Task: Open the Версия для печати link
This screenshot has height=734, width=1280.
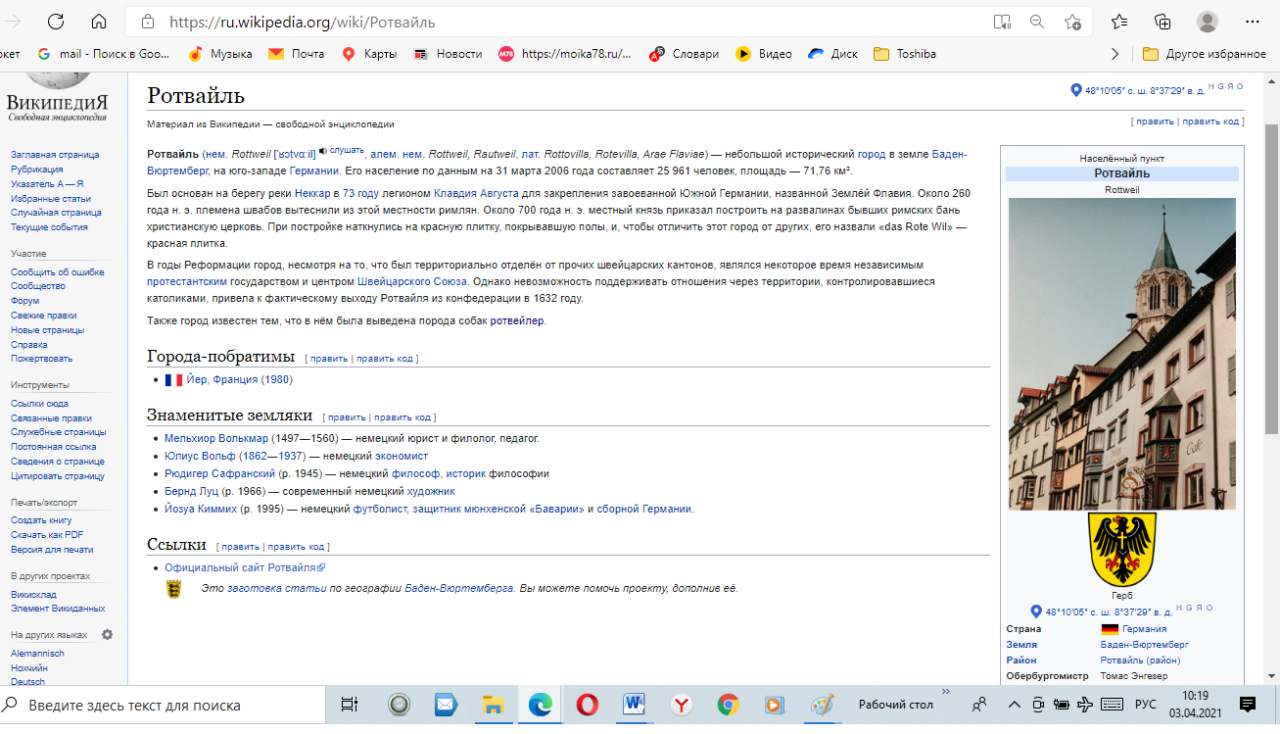Action: 52,550
